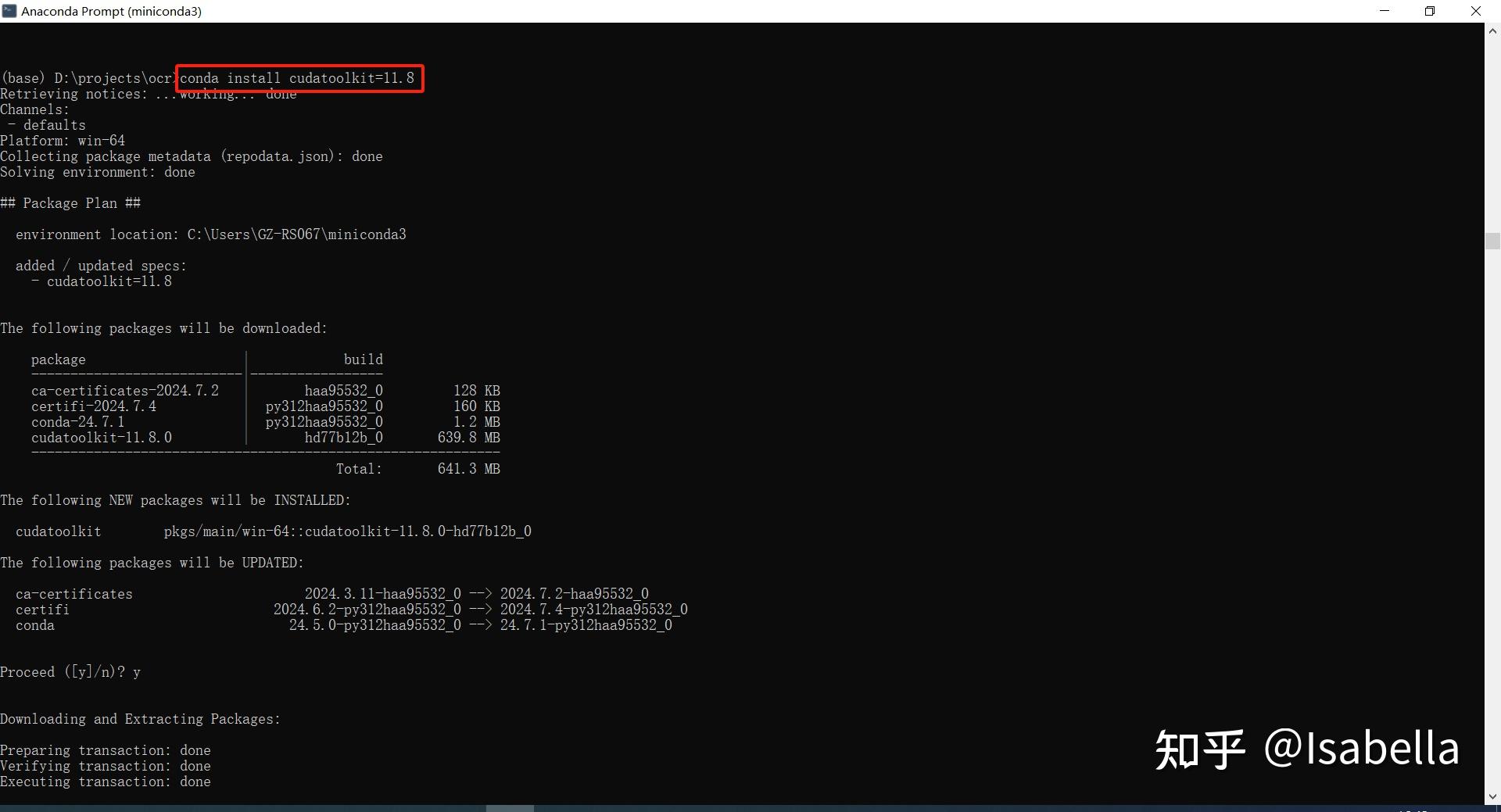Minimize the Anaconda Prompt window
Image resolution: width=1501 pixels, height=812 pixels.
1385,11
